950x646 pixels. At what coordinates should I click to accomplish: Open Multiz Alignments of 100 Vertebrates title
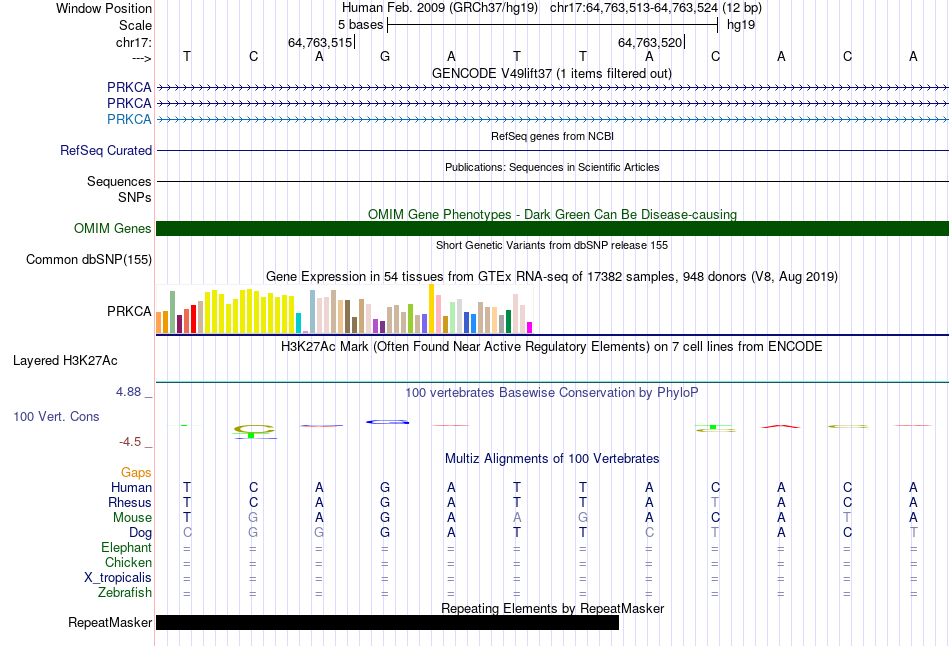click(x=552, y=459)
